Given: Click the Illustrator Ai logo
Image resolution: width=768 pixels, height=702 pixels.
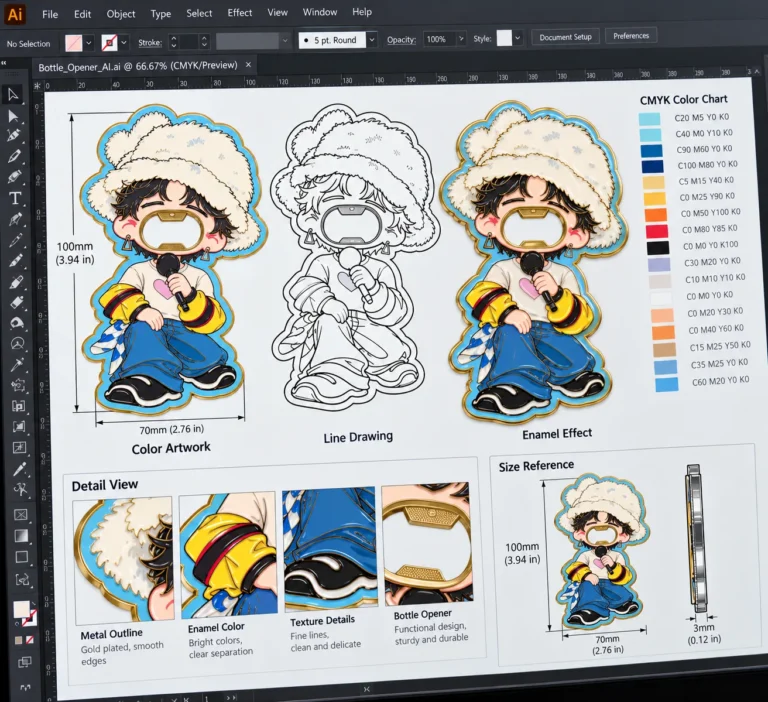Looking at the screenshot, I should [15, 14].
